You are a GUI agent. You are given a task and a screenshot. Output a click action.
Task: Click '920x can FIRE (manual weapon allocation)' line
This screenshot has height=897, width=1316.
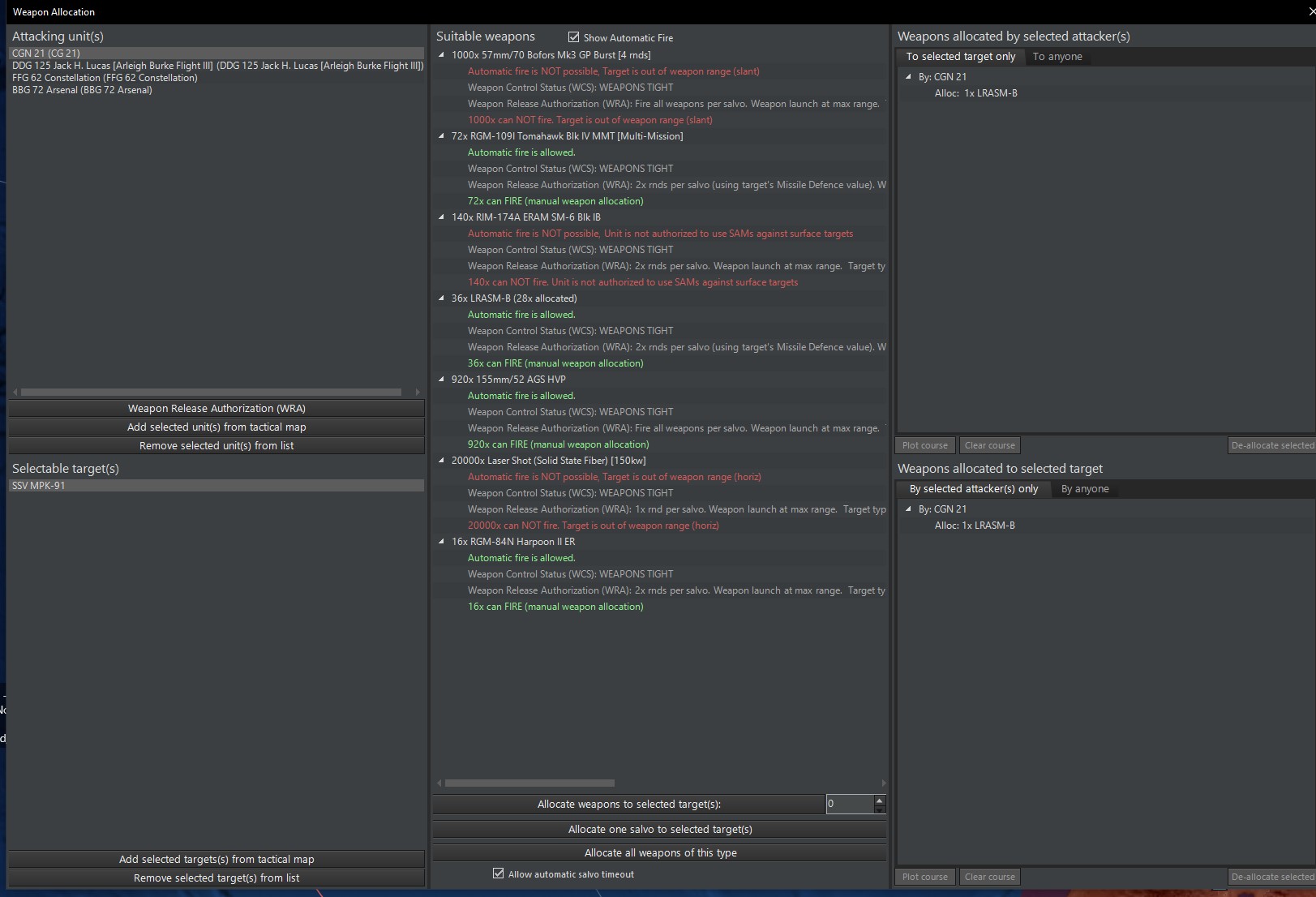click(x=558, y=444)
